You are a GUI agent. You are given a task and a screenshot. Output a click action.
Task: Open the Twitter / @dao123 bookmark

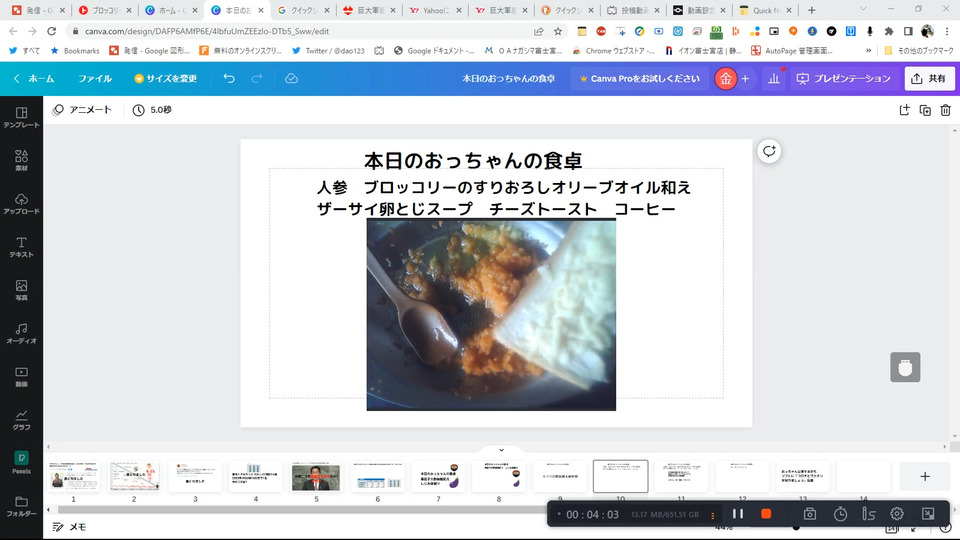328,51
